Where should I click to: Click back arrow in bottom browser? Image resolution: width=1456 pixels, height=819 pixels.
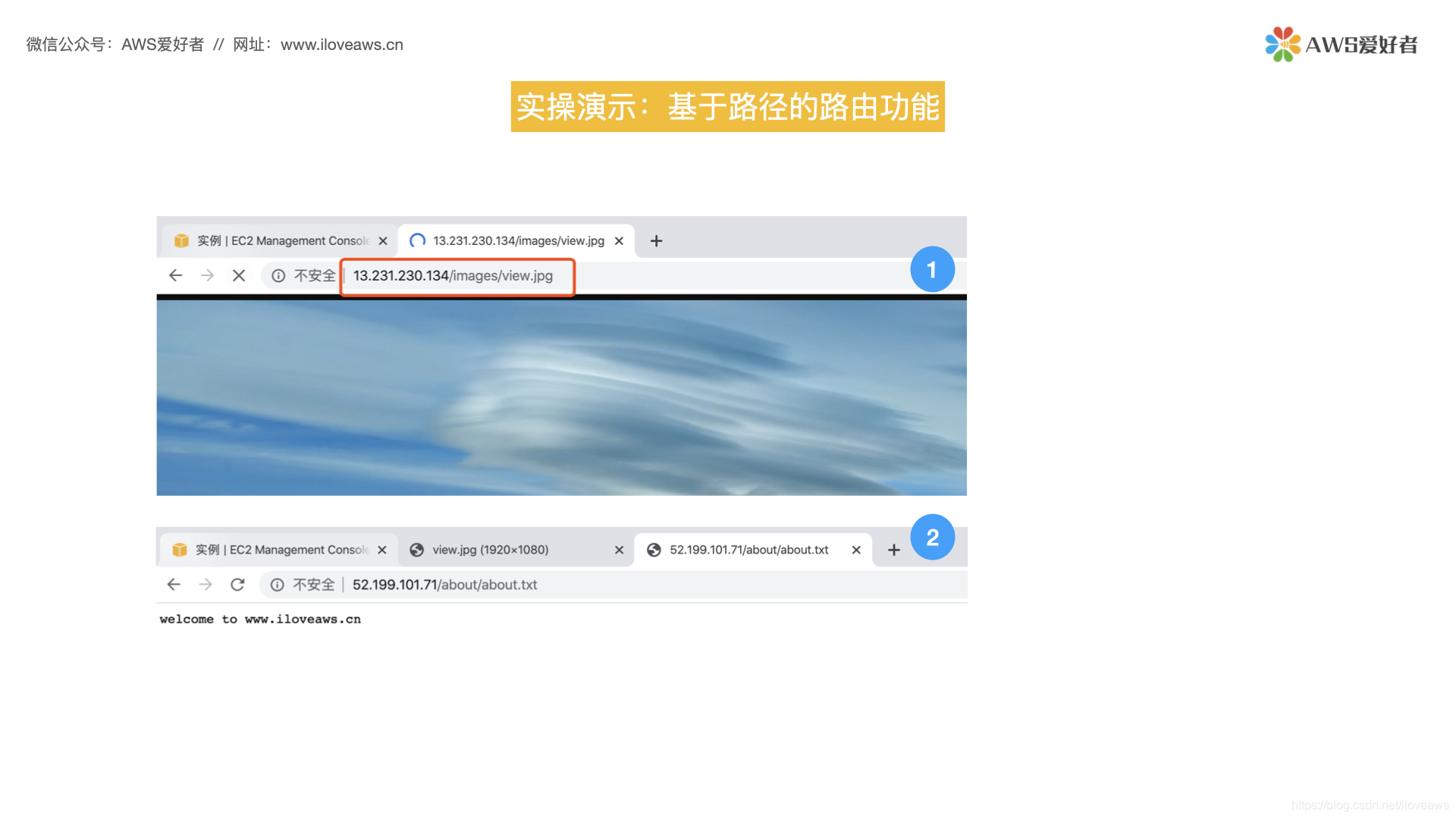[x=174, y=584]
